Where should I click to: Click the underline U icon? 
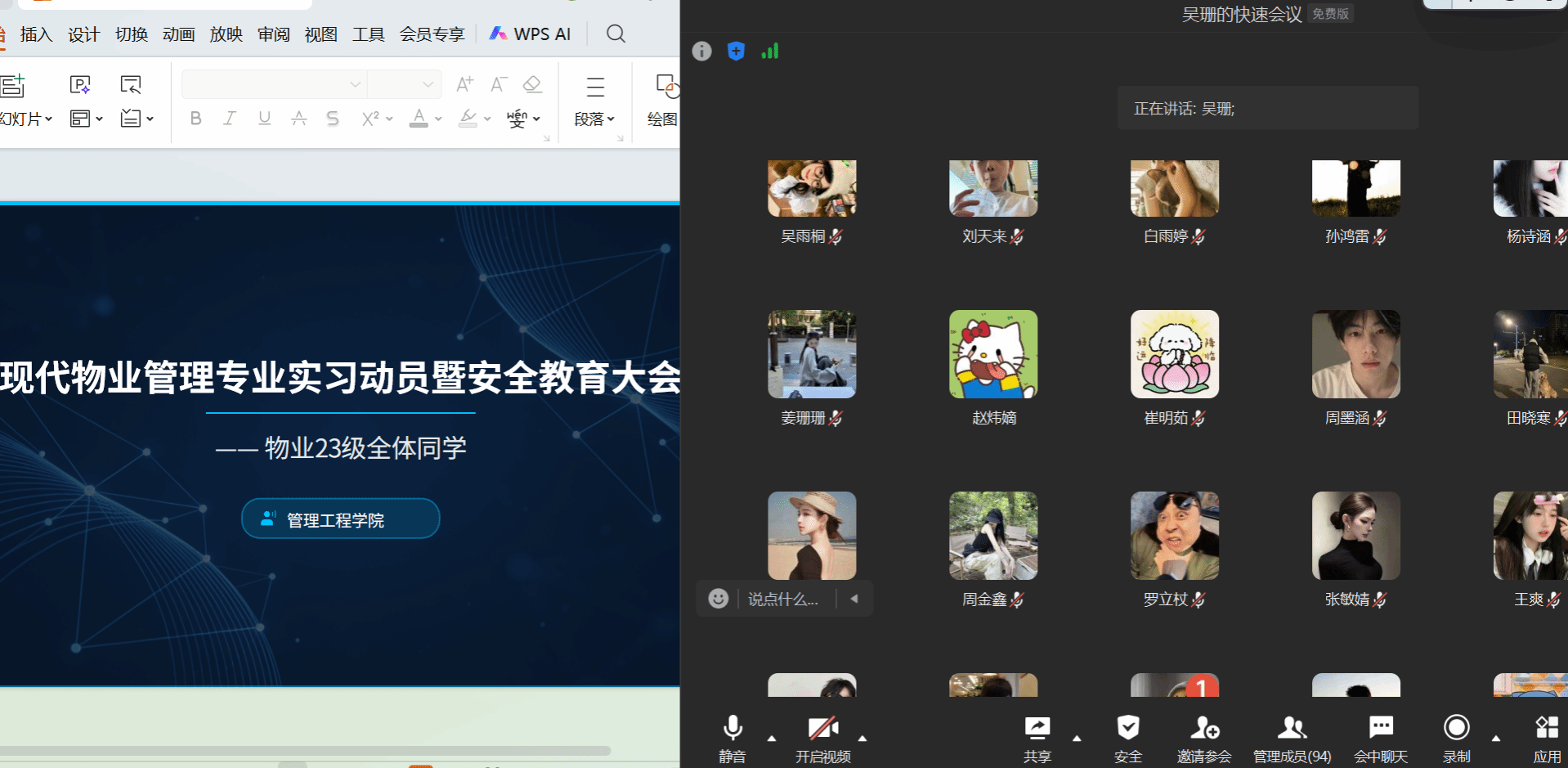[264, 119]
